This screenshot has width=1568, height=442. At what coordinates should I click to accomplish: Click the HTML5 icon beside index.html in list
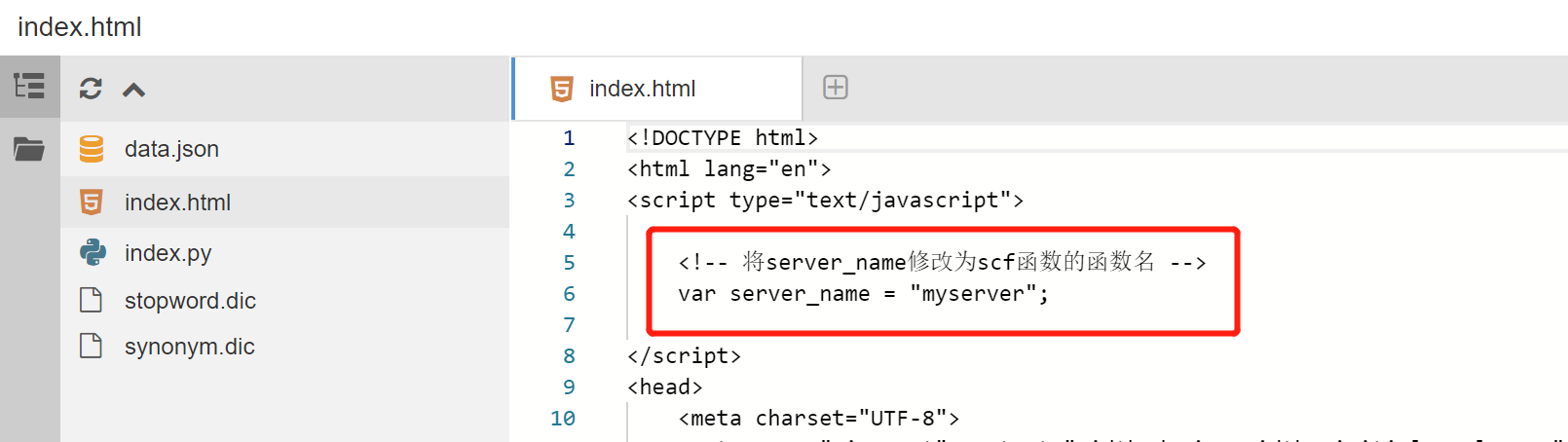(x=92, y=203)
